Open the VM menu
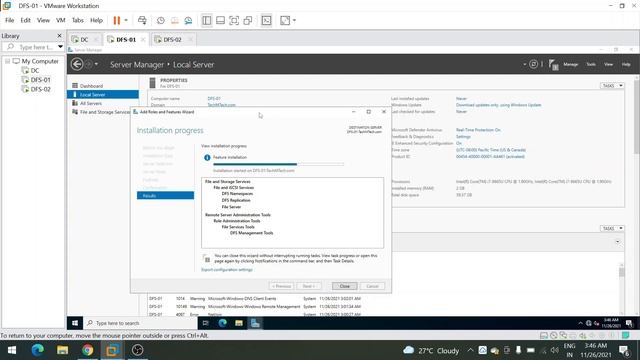The image size is (640, 360). 60,20
